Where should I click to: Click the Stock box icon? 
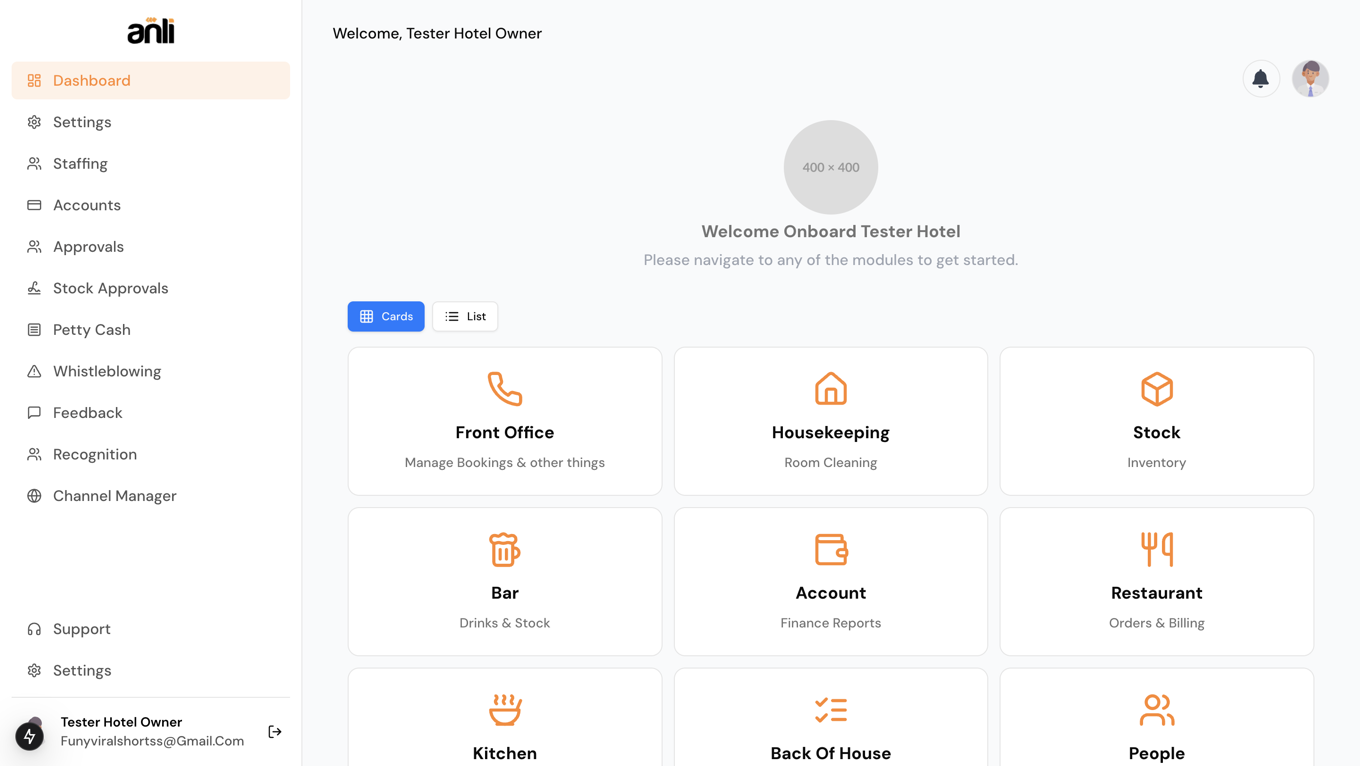(x=1157, y=389)
